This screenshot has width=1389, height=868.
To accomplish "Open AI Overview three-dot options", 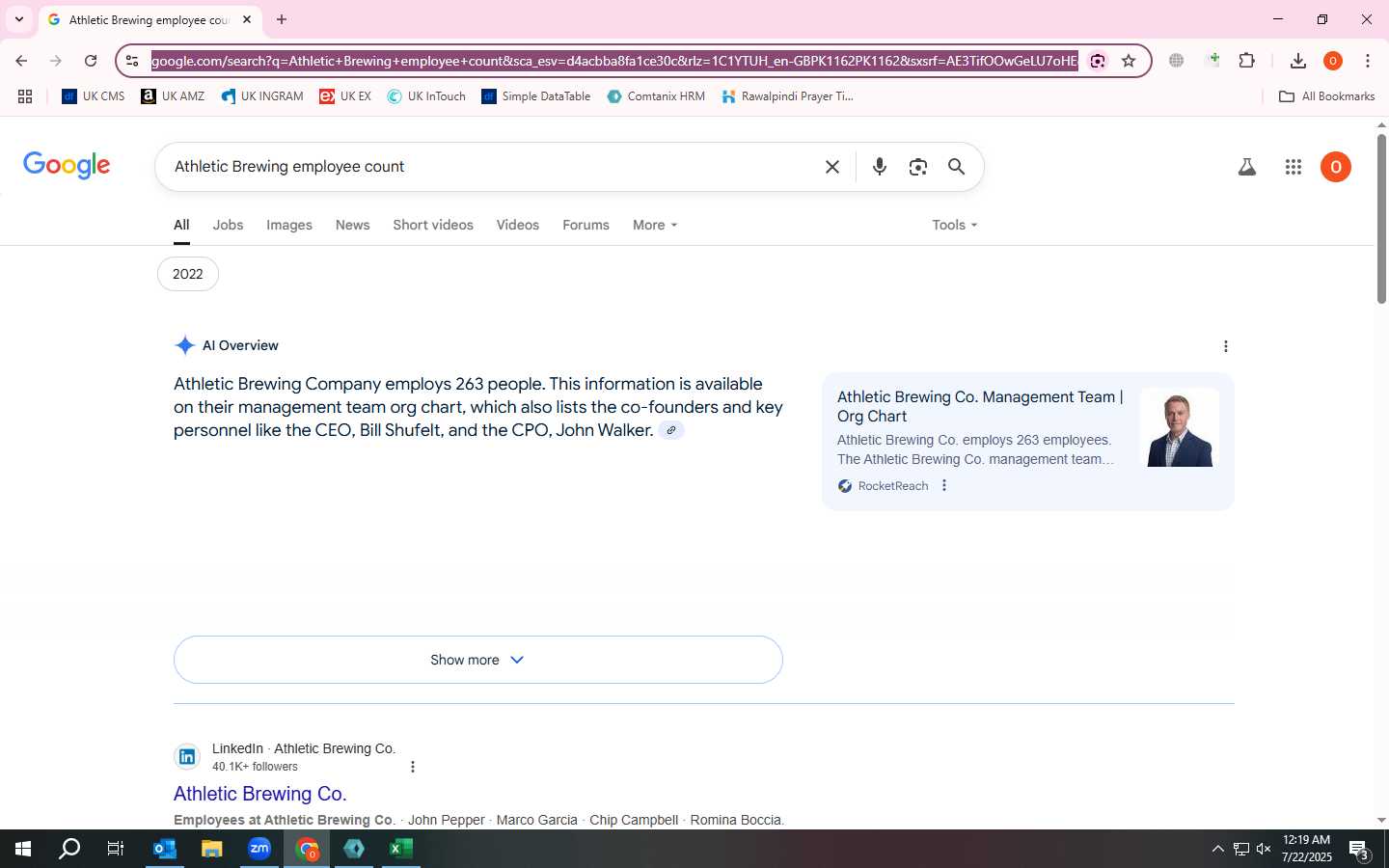I will (1226, 346).
